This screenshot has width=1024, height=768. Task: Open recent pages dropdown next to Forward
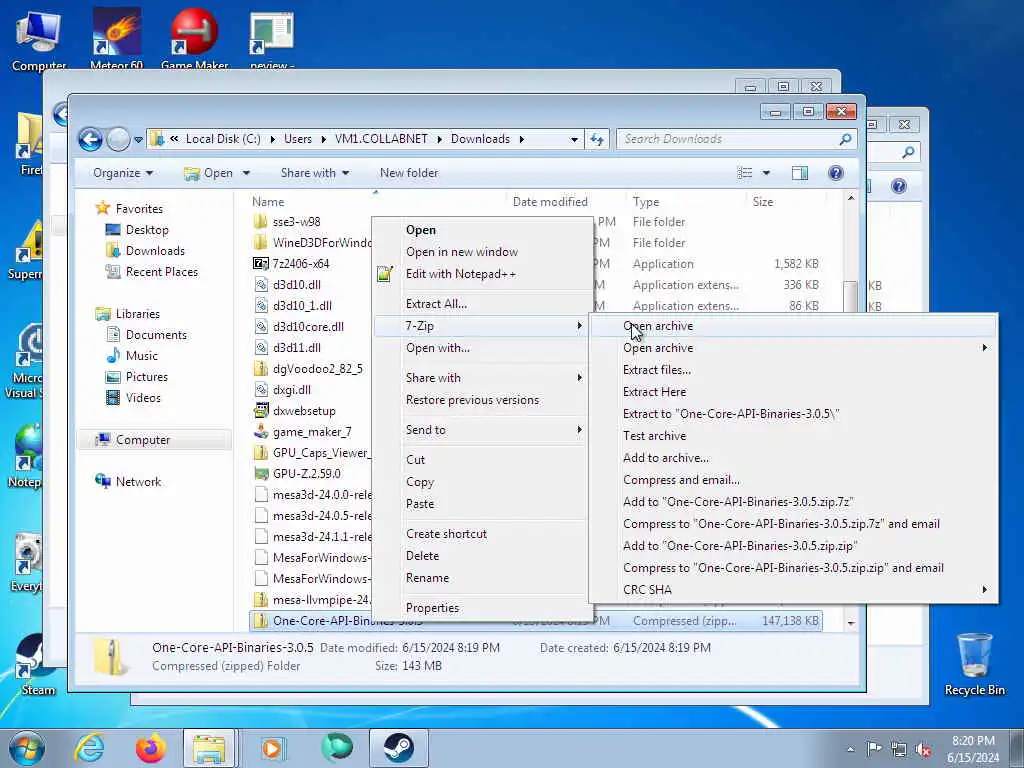pos(138,140)
